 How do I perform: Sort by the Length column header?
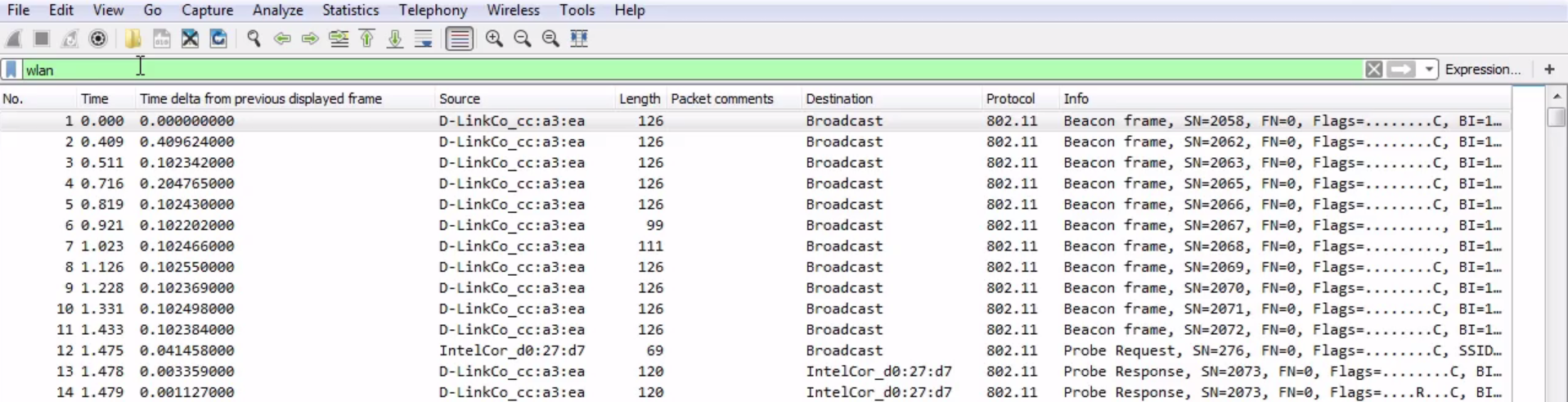tap(641, 99)
